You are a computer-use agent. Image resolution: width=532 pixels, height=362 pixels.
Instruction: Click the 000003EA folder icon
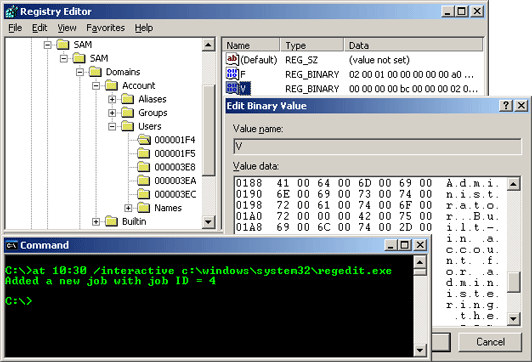144,180
